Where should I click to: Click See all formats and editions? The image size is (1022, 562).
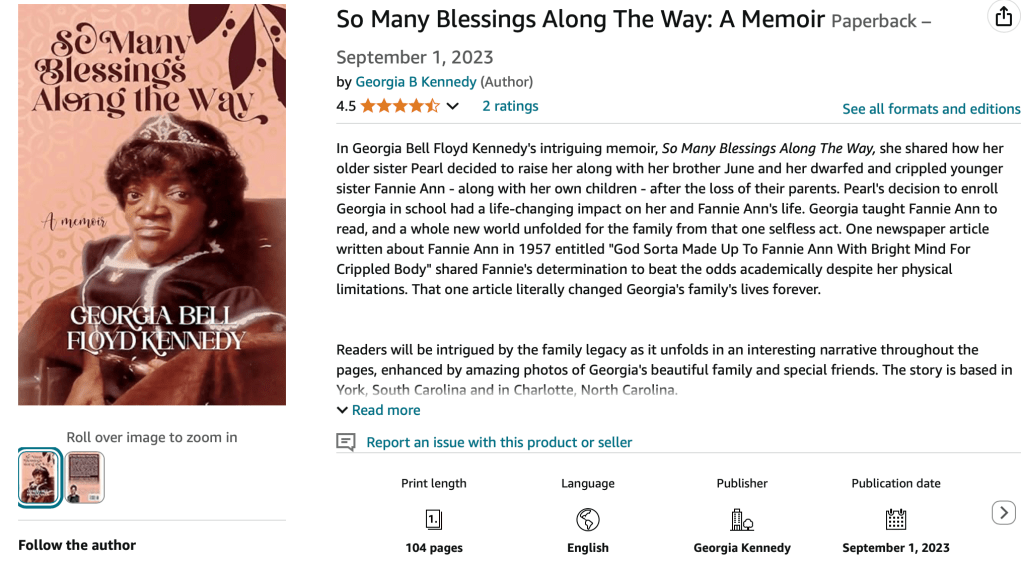click(931, 109)
